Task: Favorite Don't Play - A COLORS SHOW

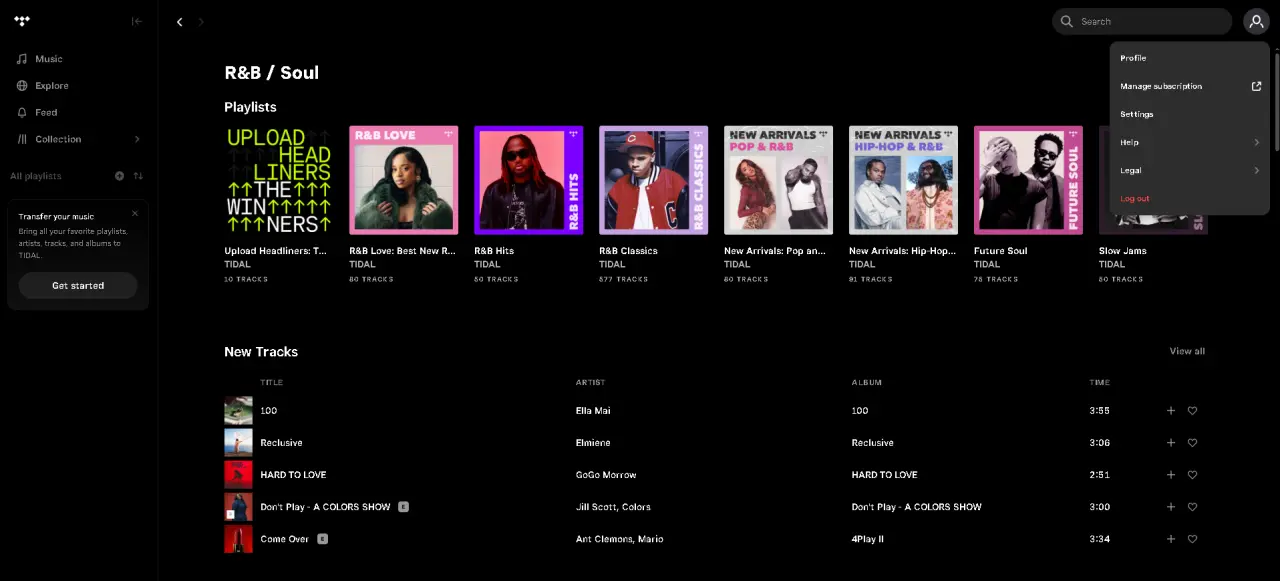Action: pyautogui.click(x=1192, y=507)
